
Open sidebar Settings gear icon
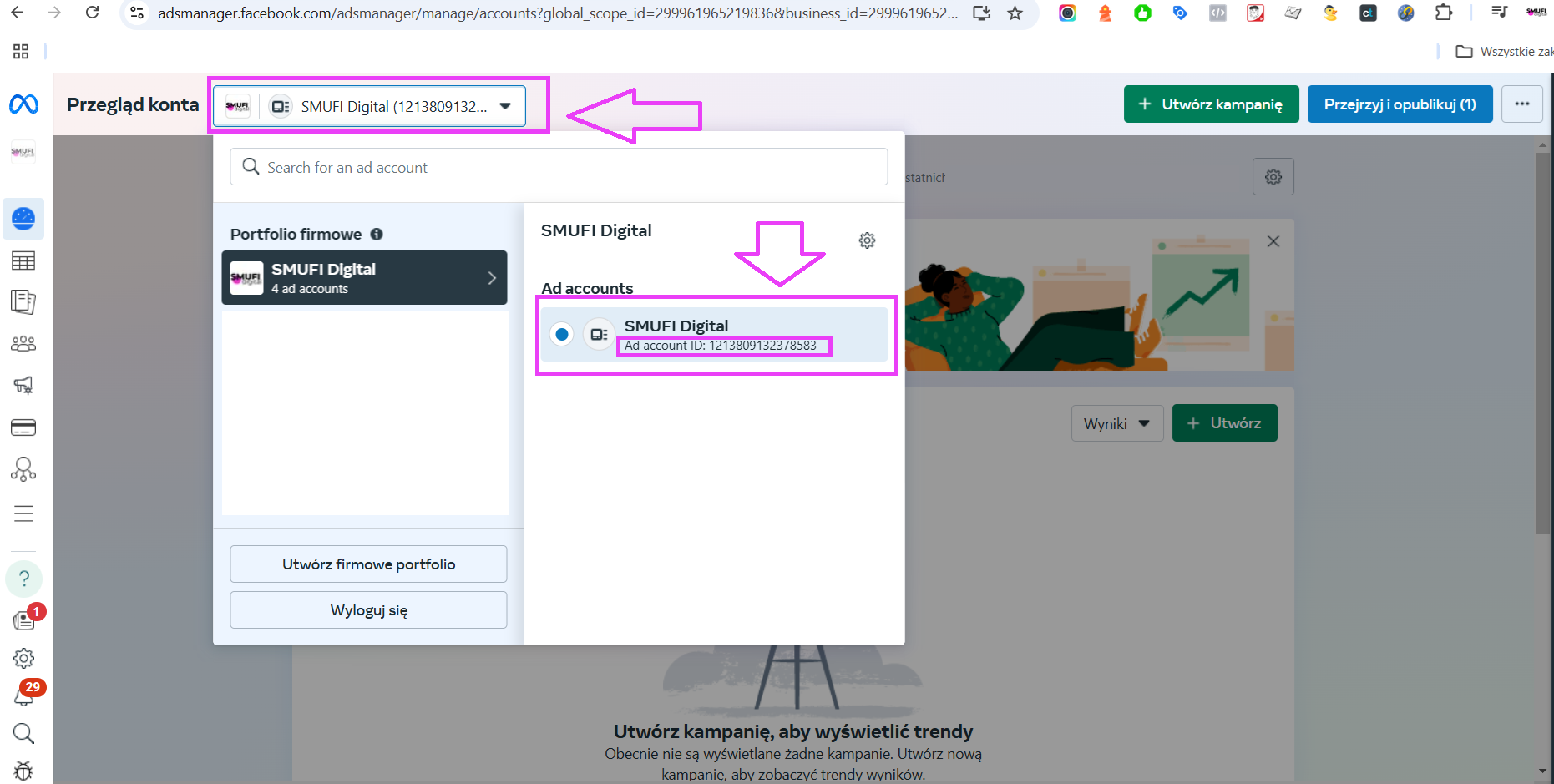[23, 659]
